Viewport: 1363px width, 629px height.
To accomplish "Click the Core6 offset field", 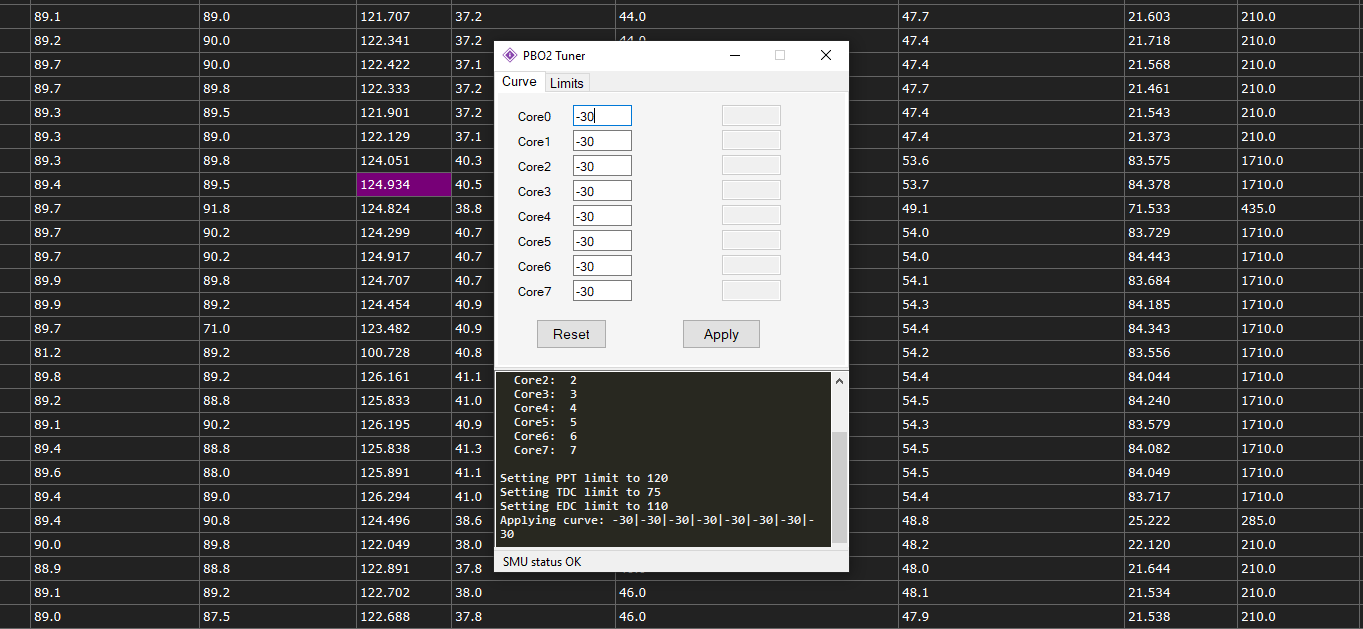I will 602,267.
